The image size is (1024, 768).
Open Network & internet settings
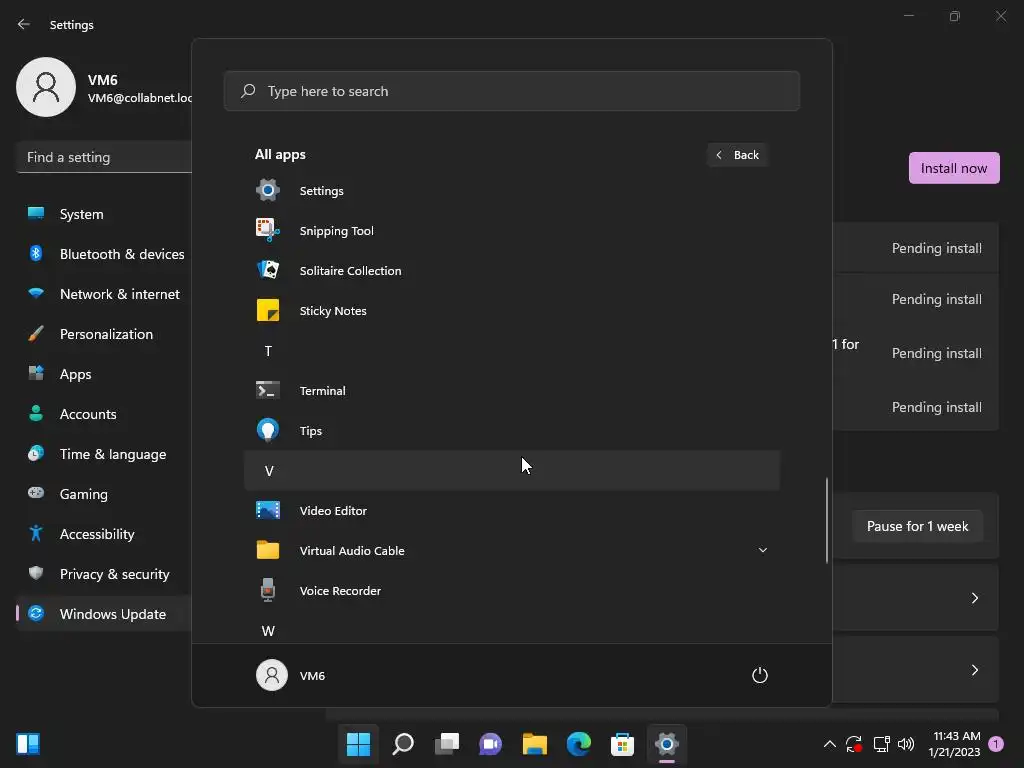[x=104, y=294]
